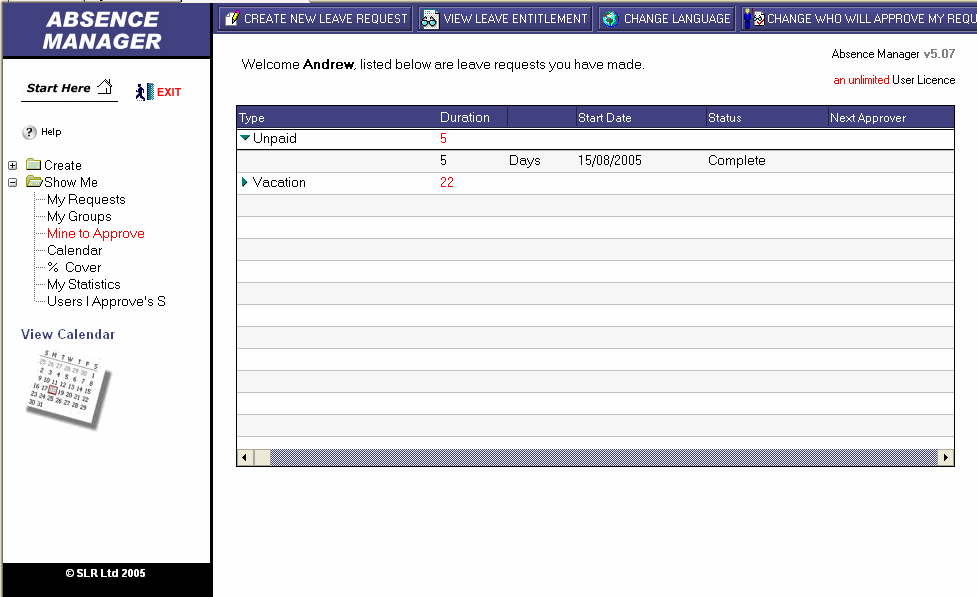Sort by the Status column header
The width and height of the screenshot is (977, 597).
pos(725,118)
